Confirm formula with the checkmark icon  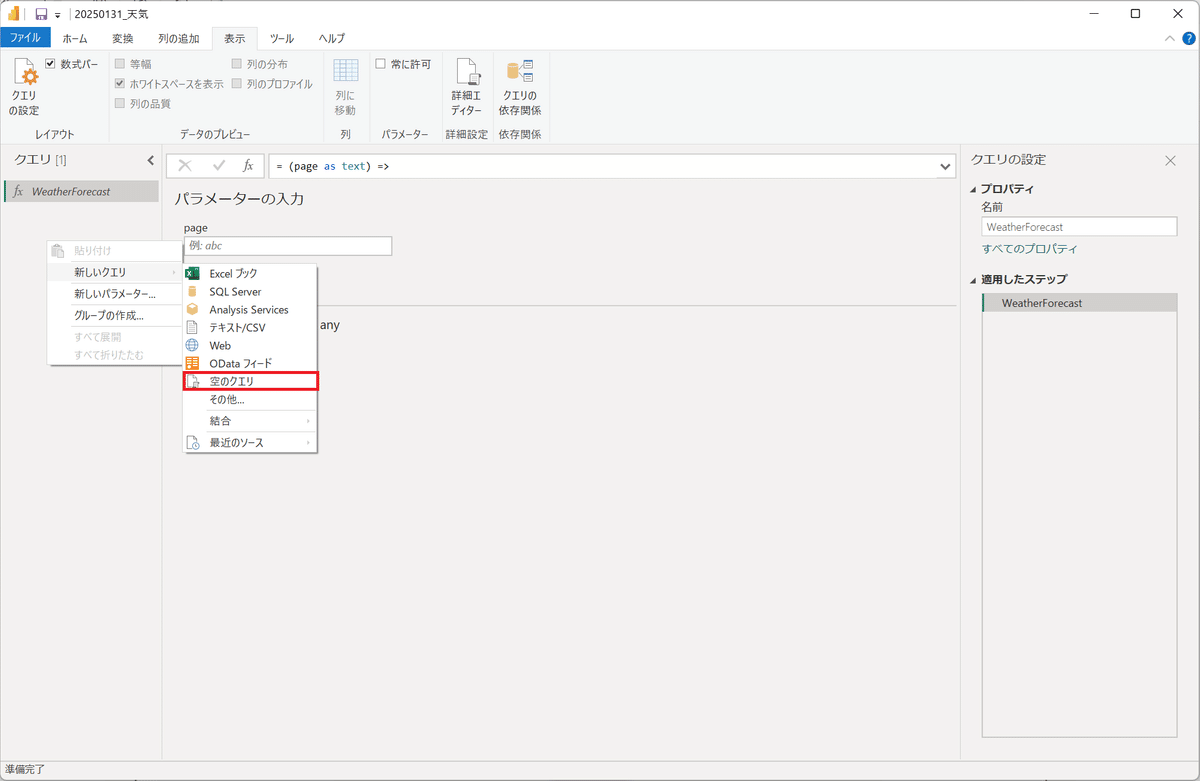tap(219, 166)
